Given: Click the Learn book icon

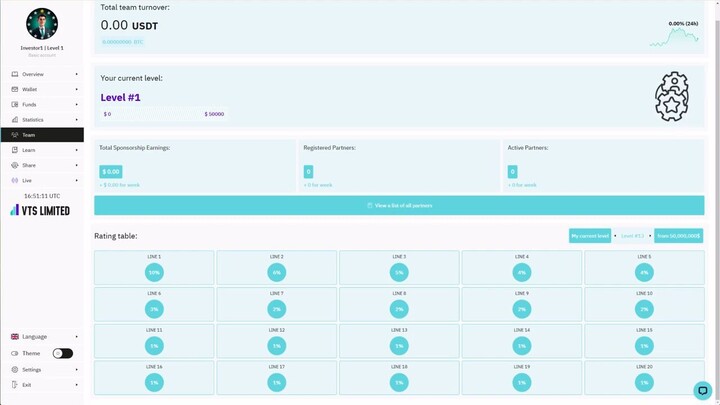Looking at the screenshot, I should [x=15, y=150].
